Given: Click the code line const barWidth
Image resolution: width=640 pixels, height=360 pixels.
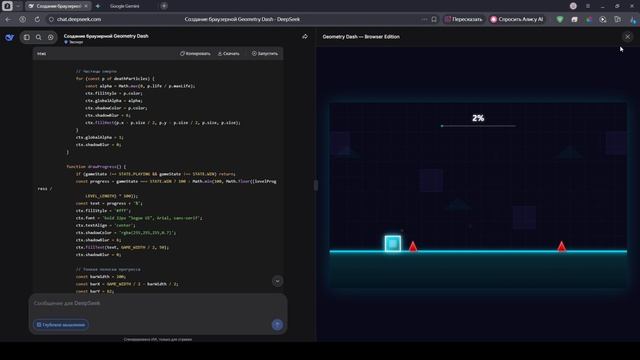Looking at the screenshot, I should [100, 277].
